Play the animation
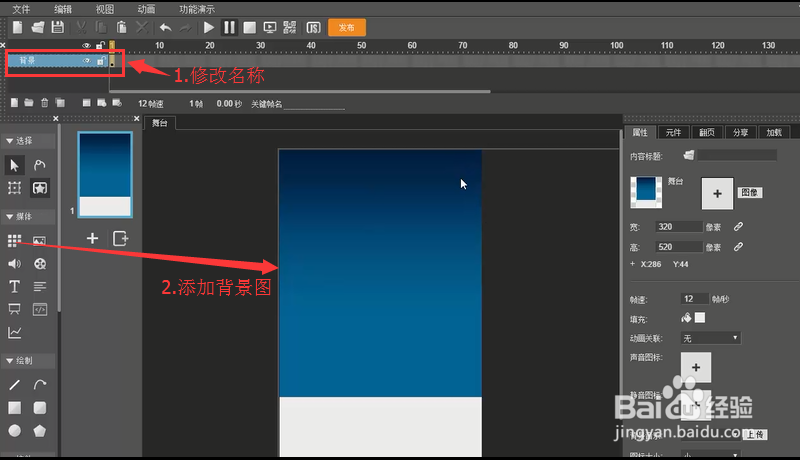This screenshot has height=460, width=800. (209, 28)
